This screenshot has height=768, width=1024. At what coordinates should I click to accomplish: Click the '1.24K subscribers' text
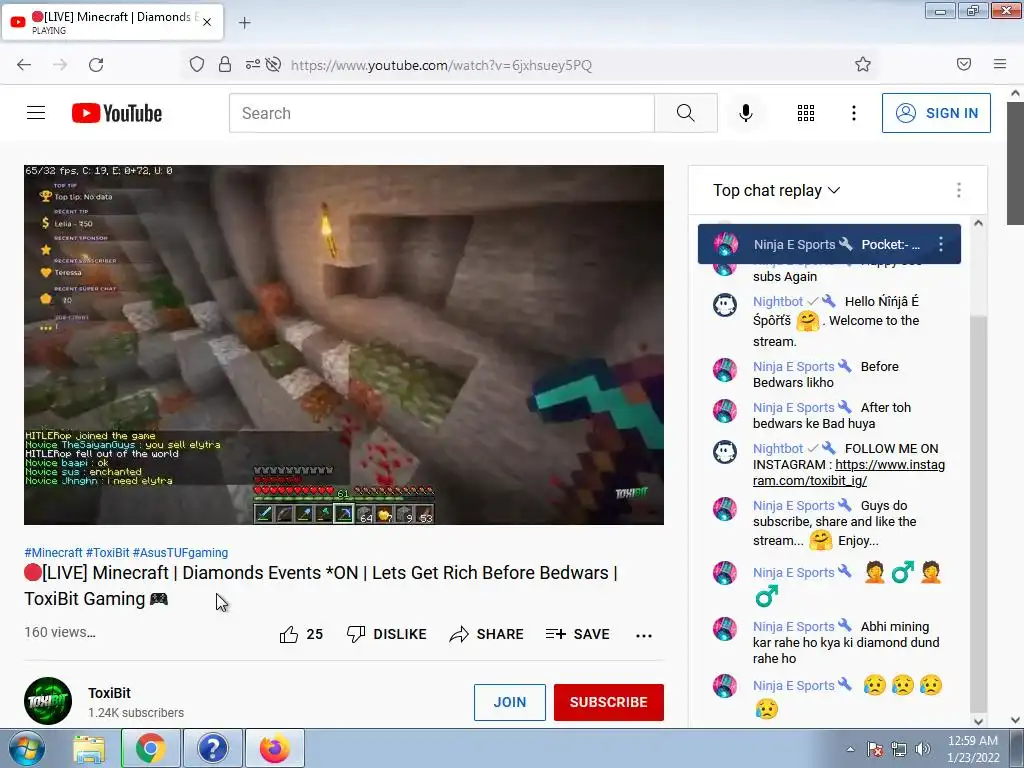point(136,712)
